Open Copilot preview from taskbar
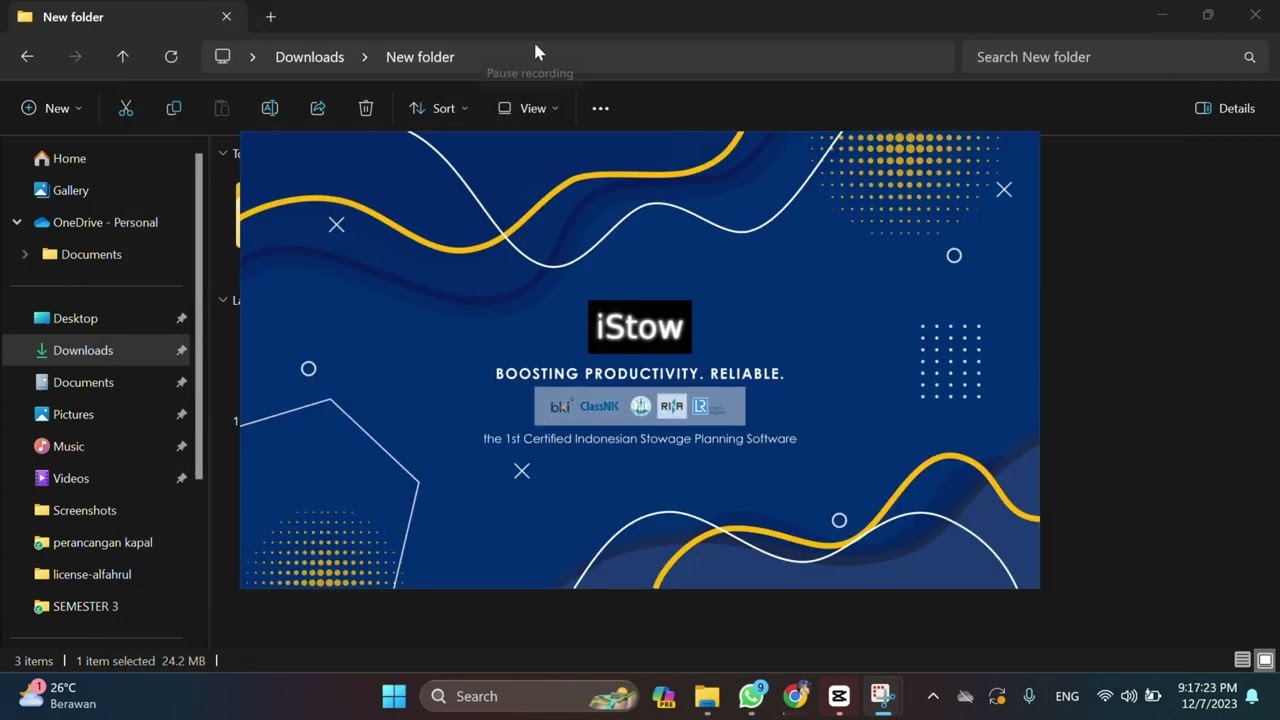This screenshot has width=1280, height=720. 663,696
